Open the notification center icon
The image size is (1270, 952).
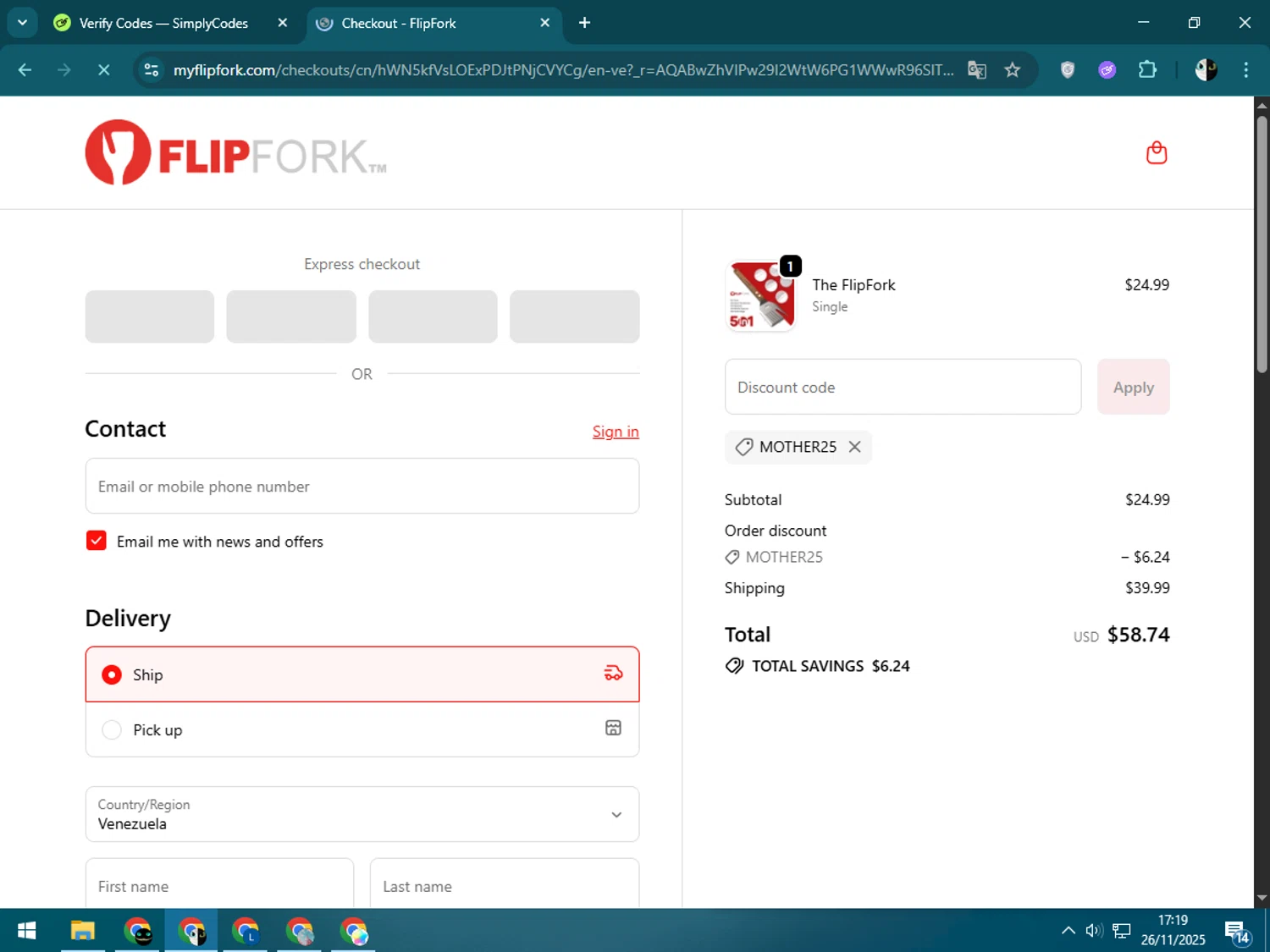pyautogui.click(x=1237, y=933)
